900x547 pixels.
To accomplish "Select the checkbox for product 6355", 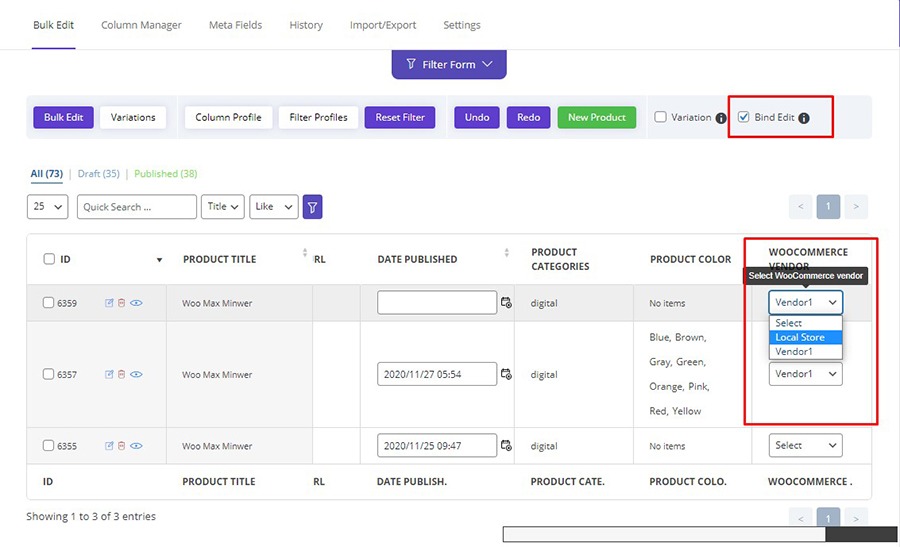I will 49,445.
